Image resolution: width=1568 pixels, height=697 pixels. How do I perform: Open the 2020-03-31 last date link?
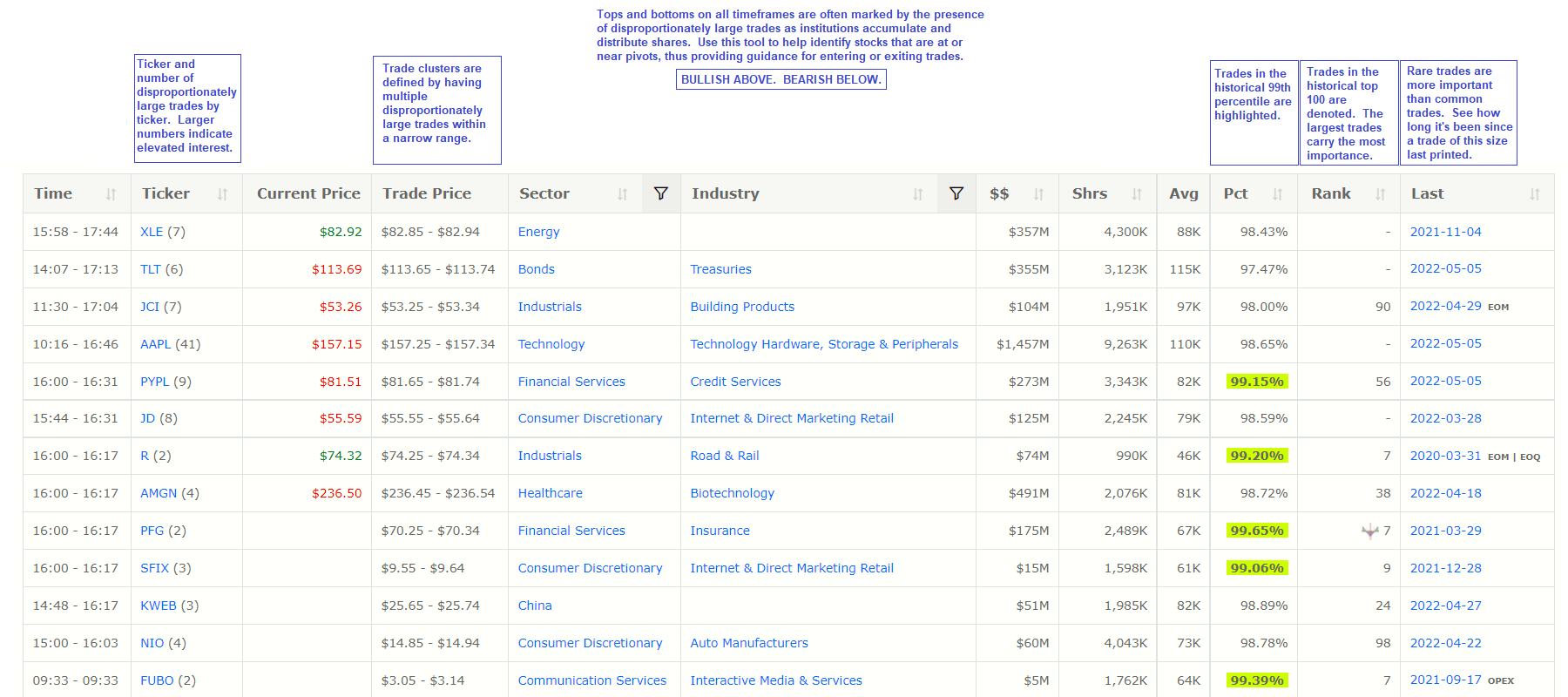(x=1446, y=456)
